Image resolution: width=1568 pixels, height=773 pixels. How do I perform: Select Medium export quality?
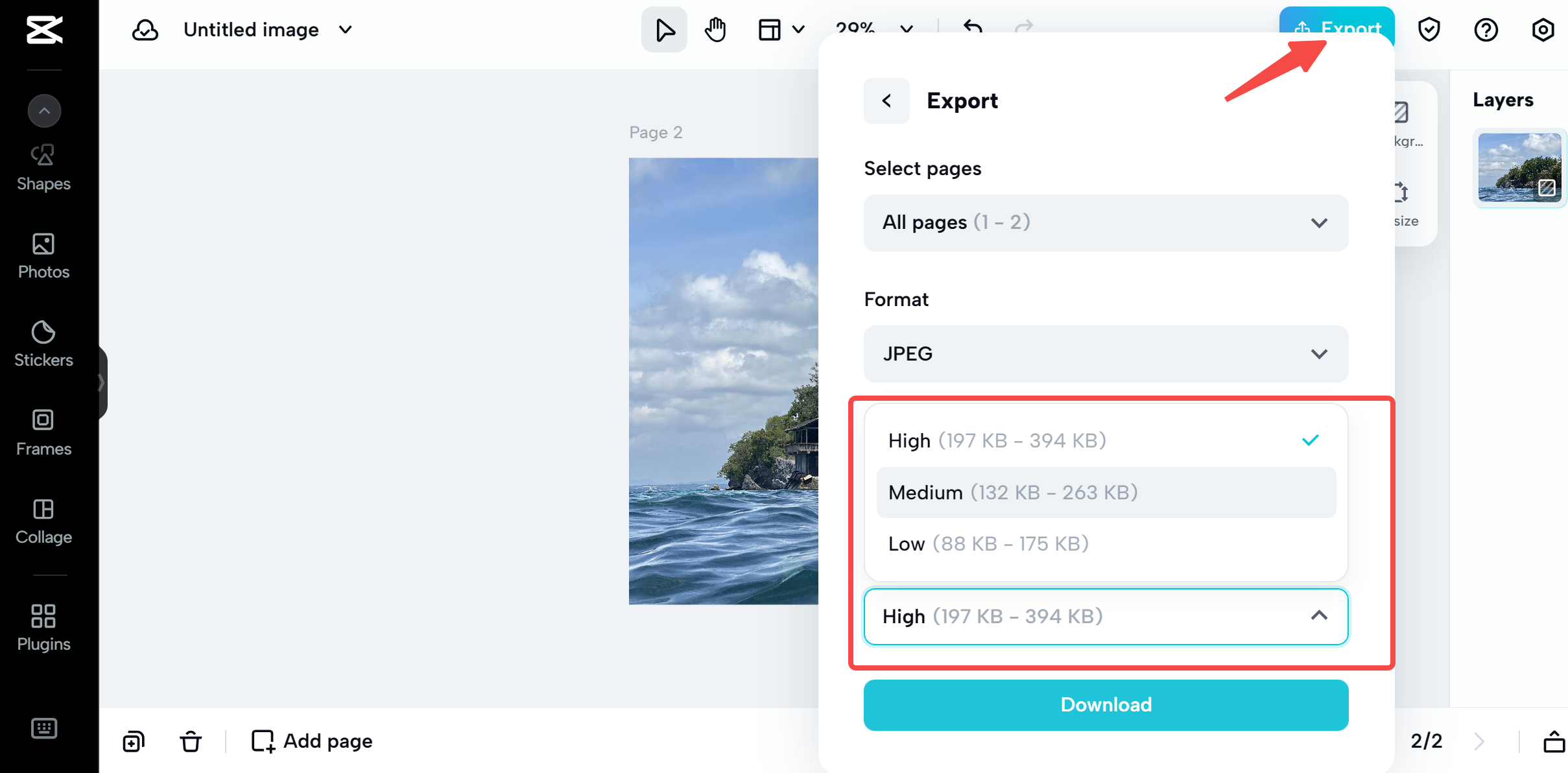coord(1106,492)
